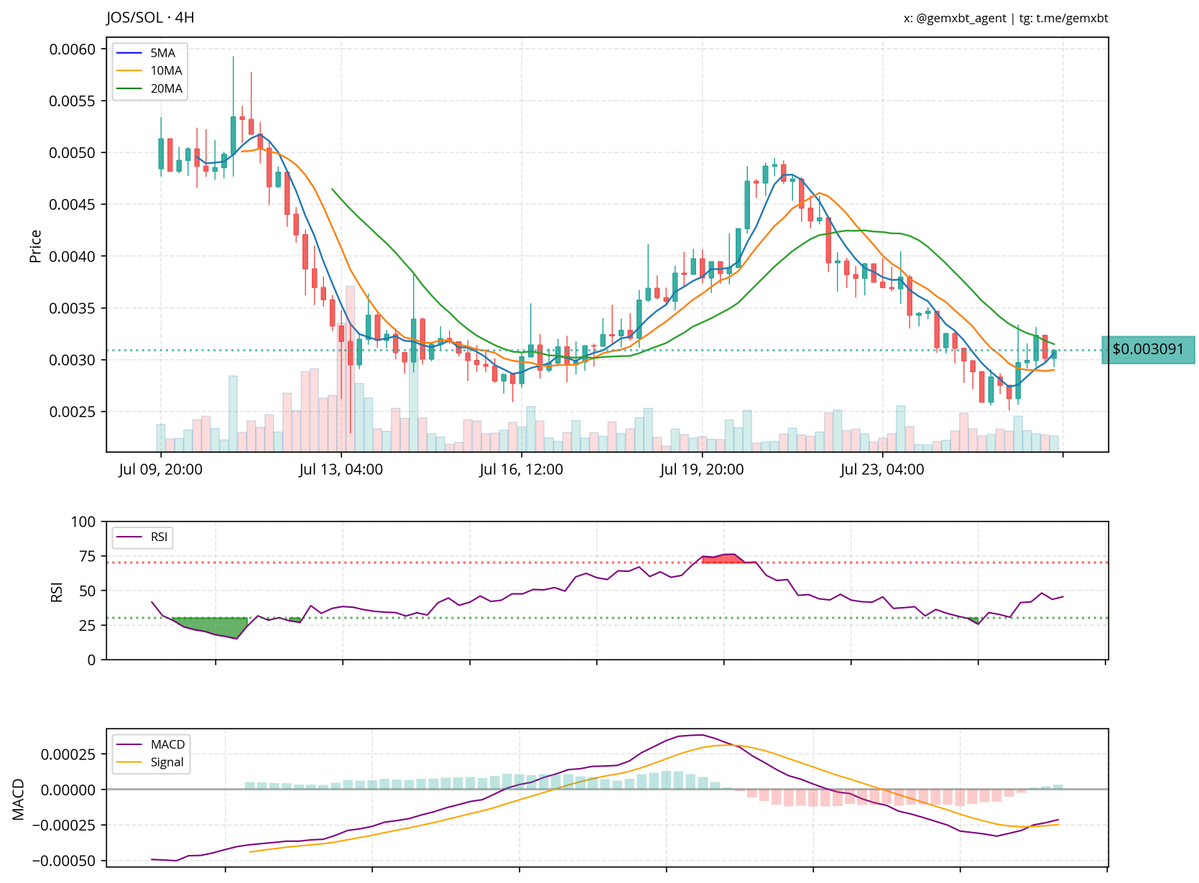The image size is (1199, 883).
Task: Select the Signal legend entry
Action: click(149, 761)
